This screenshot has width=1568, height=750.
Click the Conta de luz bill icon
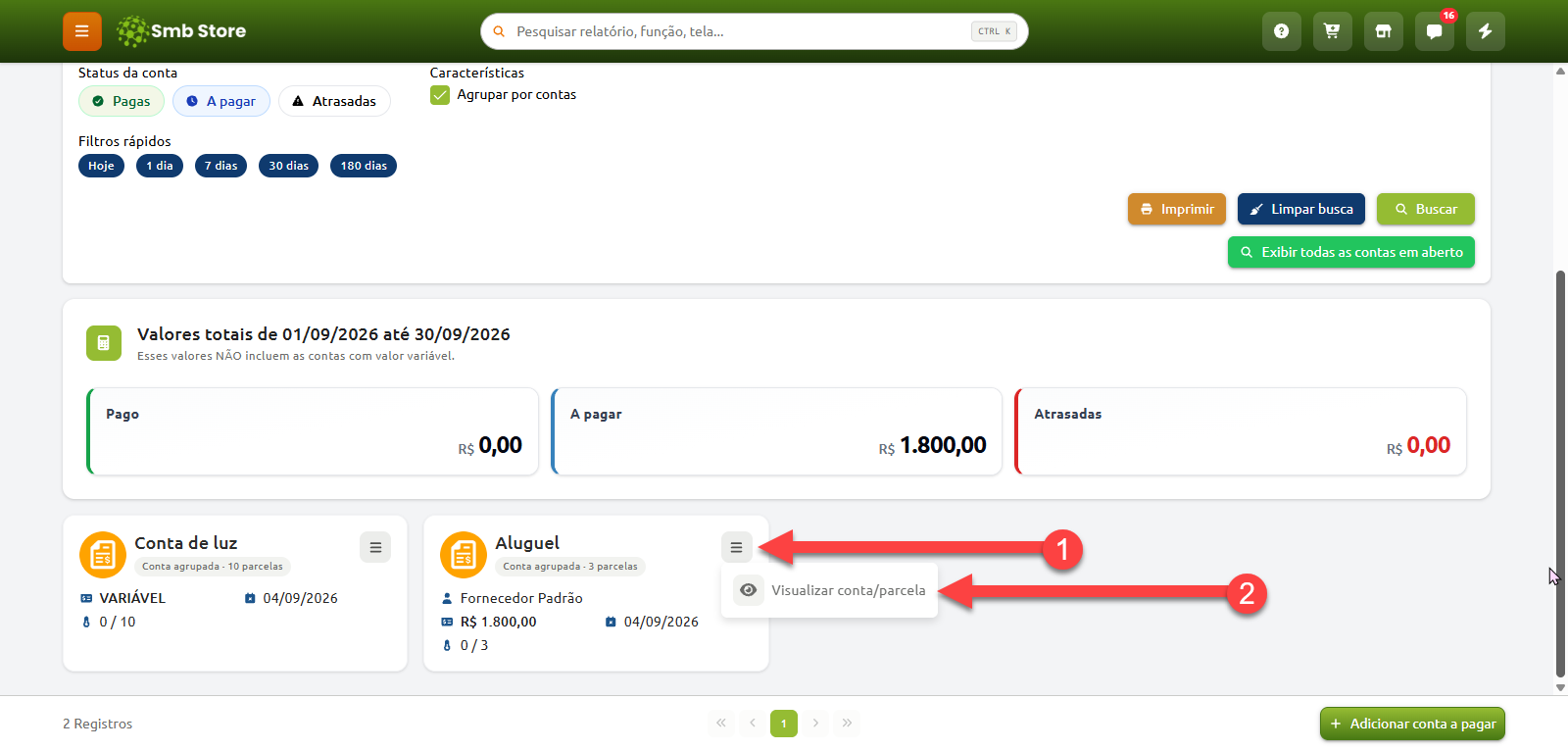pos(103,555)
